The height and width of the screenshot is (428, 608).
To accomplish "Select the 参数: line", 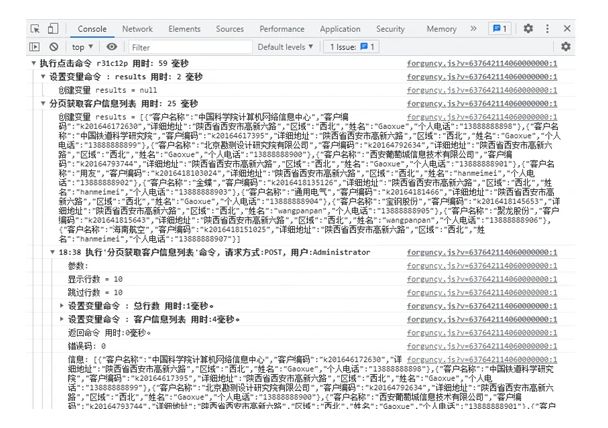I will [78, 266].
